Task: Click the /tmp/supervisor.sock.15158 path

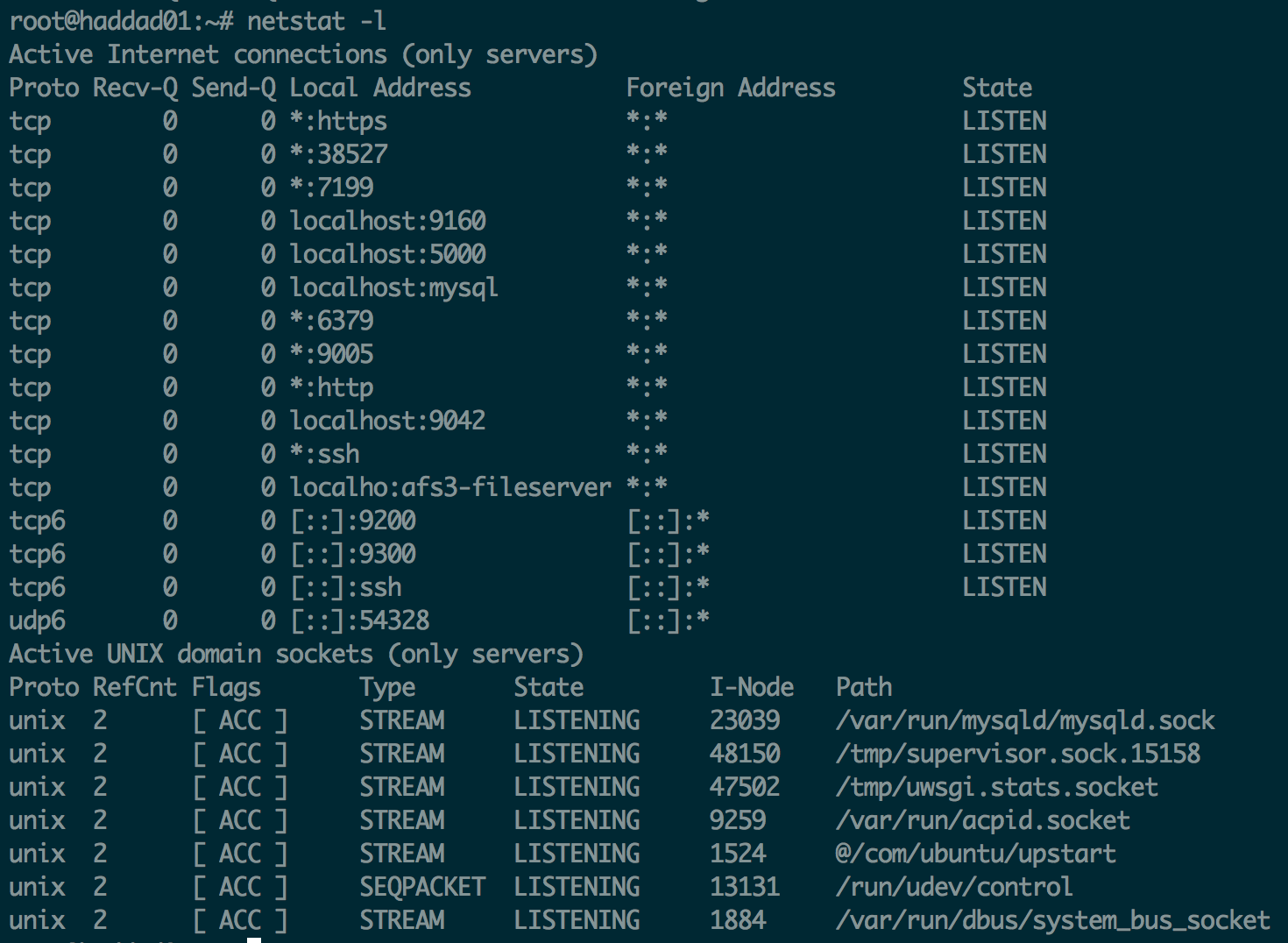Action: [1018, 754]
